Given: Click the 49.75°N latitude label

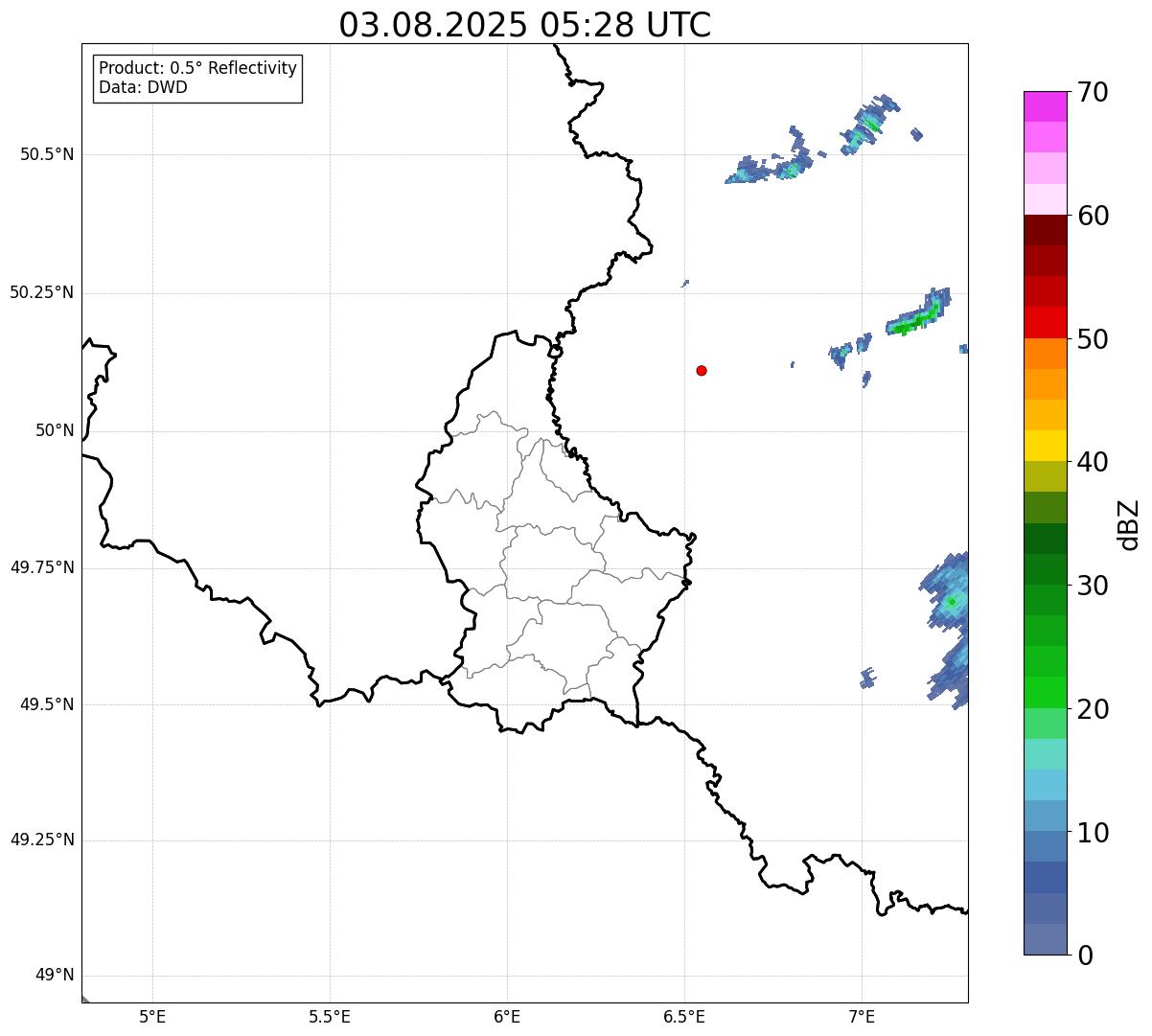Looking at the screenshot, I should (x=41, y=567).
